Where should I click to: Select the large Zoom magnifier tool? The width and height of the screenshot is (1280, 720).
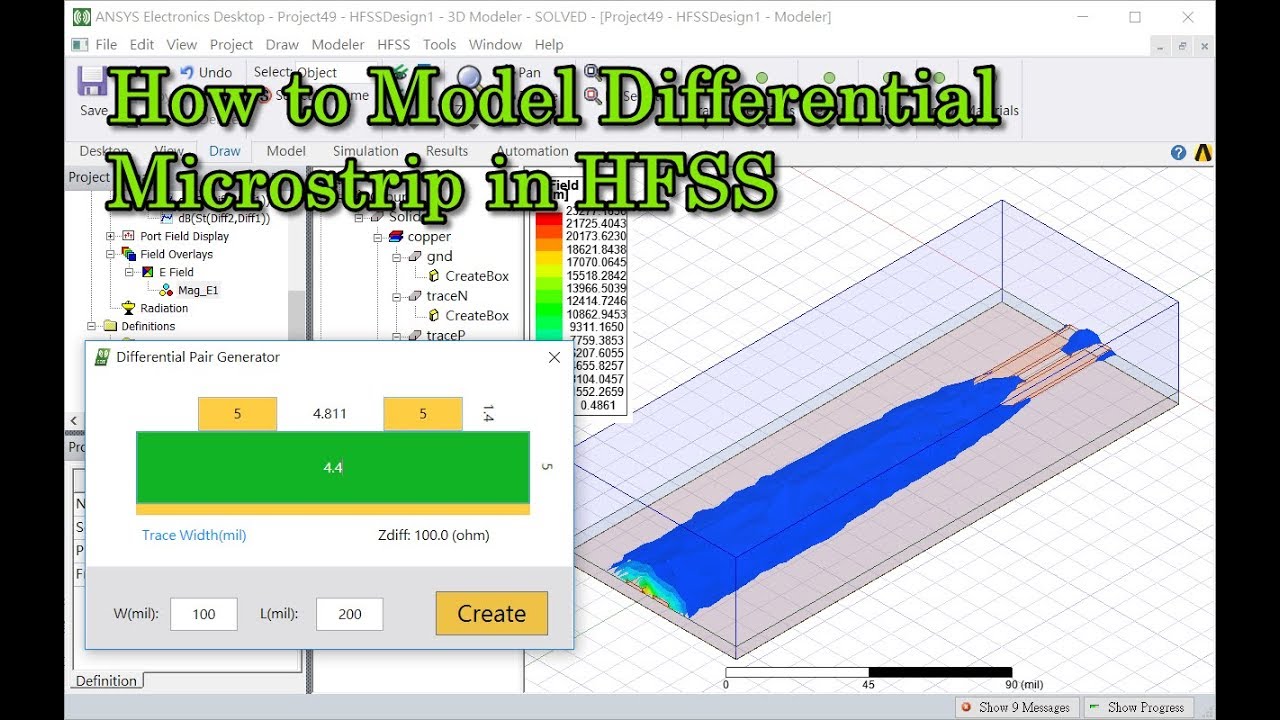(471, 80)
